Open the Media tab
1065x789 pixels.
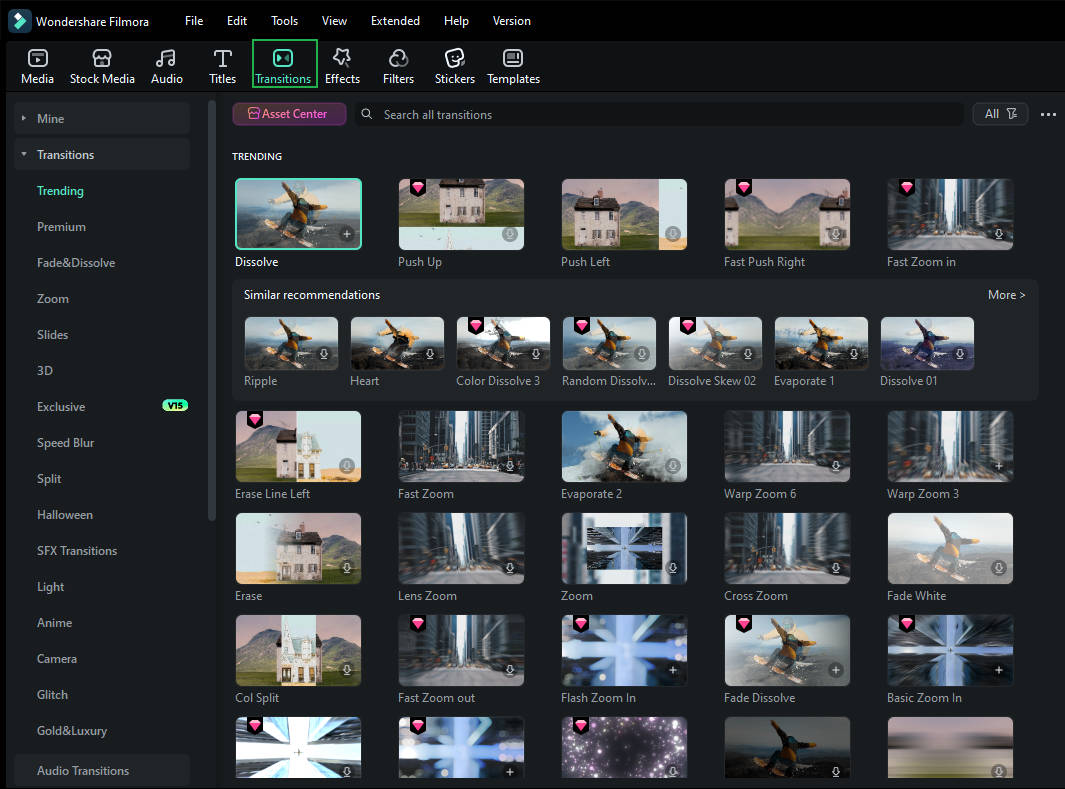(37, 67)
